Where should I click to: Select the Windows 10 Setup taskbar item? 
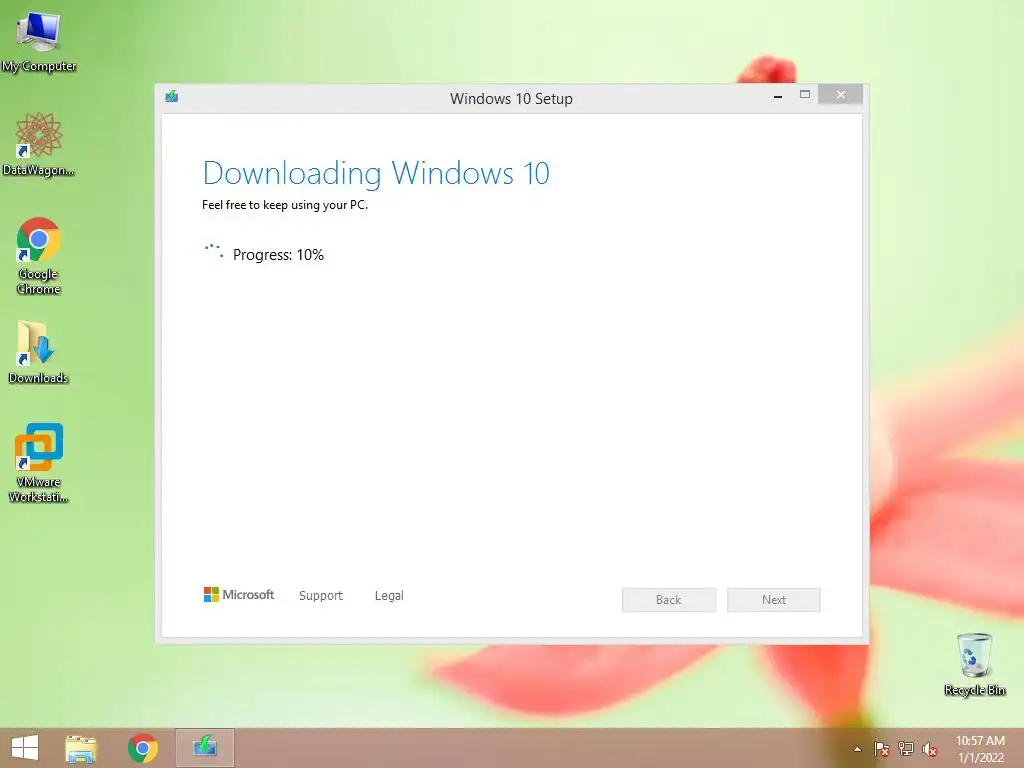tap(204, 748)
